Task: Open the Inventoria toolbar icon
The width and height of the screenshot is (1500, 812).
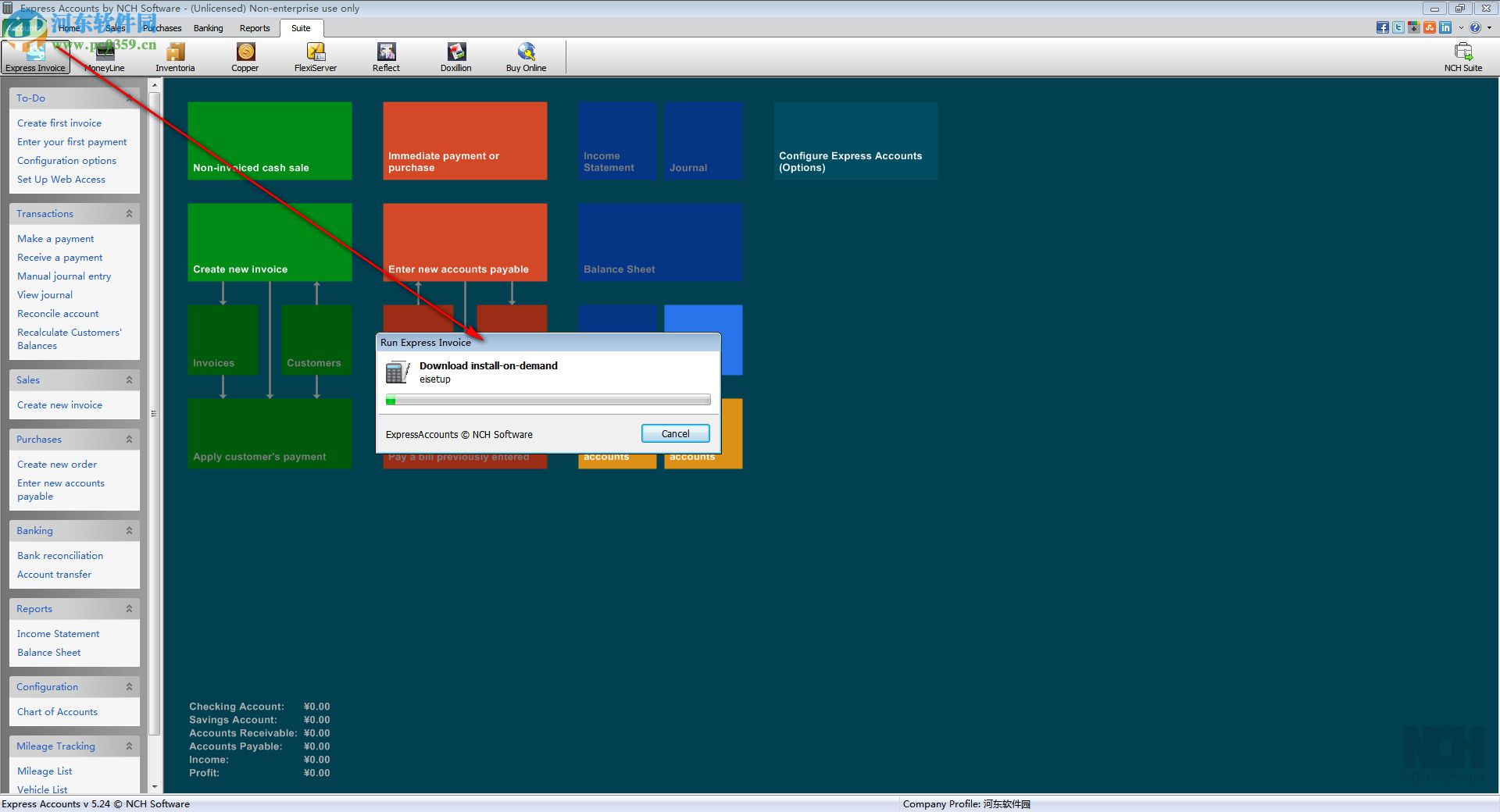Action: 175,57
